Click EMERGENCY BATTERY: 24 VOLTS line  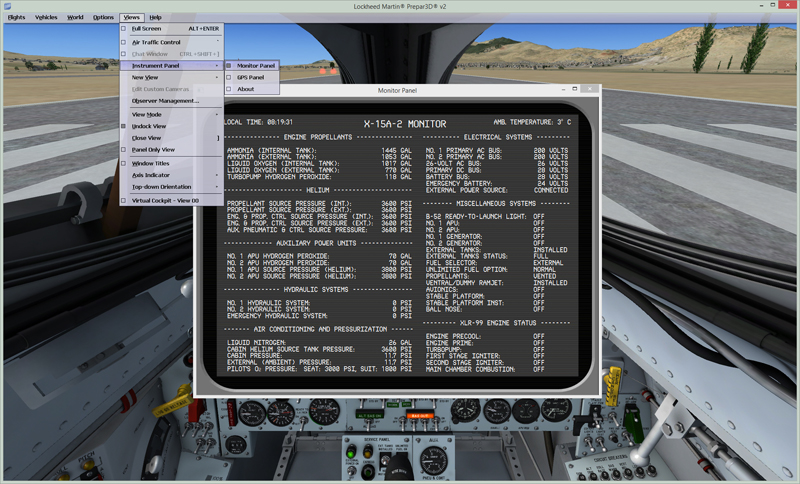tap(497, 184)
